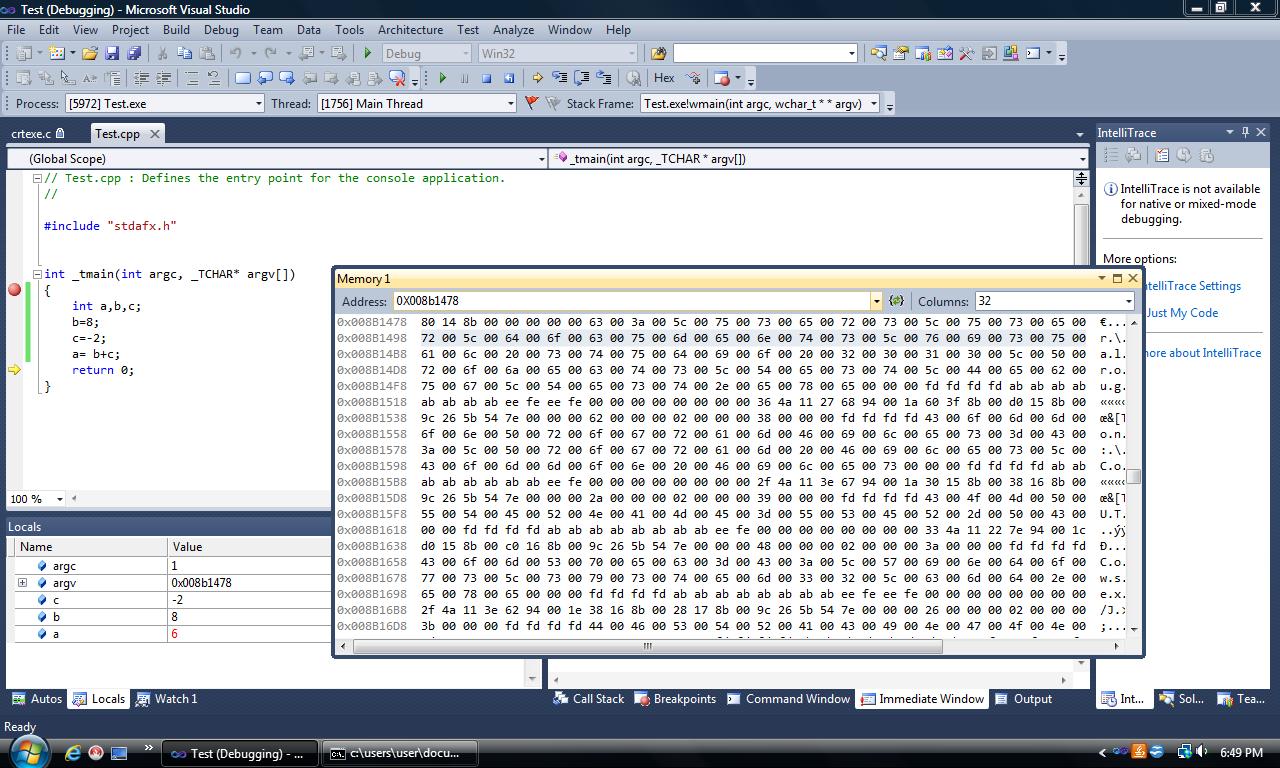Image resolution: width=1280 pixels, height=768 pixels.
Task: Toggle Hex display button
Action: pos(664,77)
